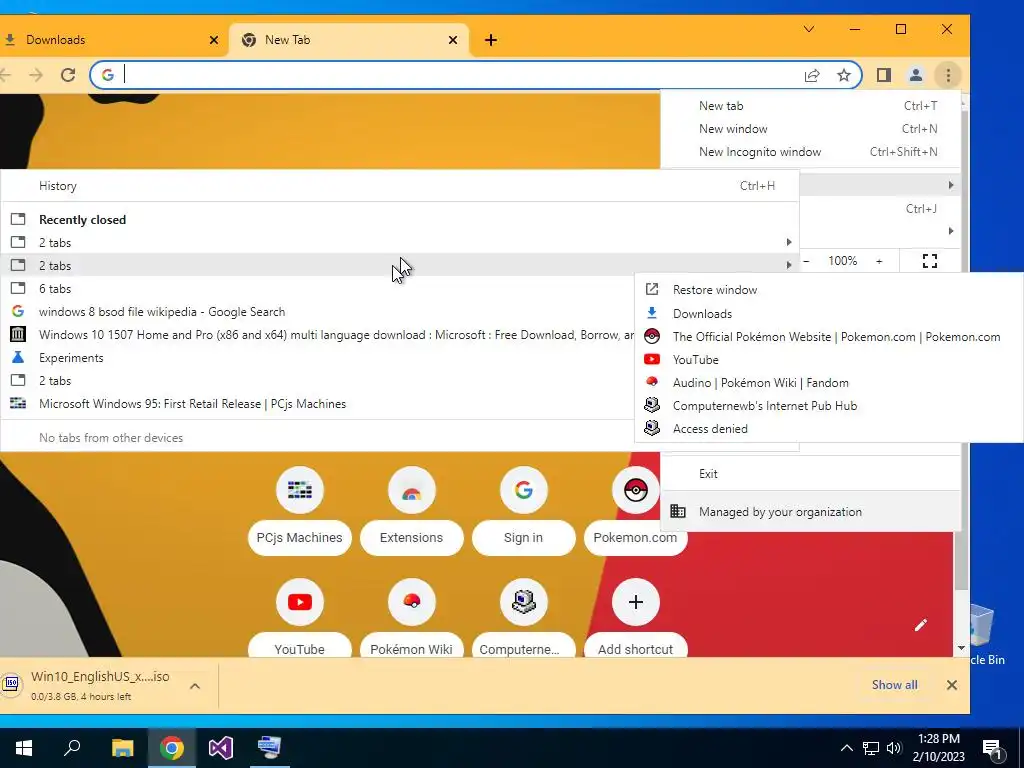Open Pokémon Wiki shortcut tile
Screen dimensions: 1024x768
click(411, 601)
